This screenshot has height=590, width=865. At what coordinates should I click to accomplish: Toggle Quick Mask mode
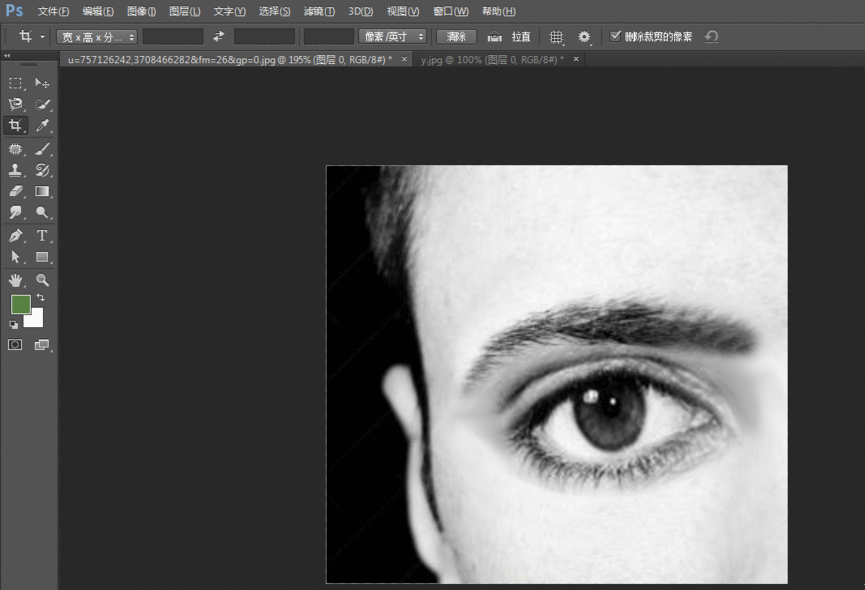coord(16,345)
